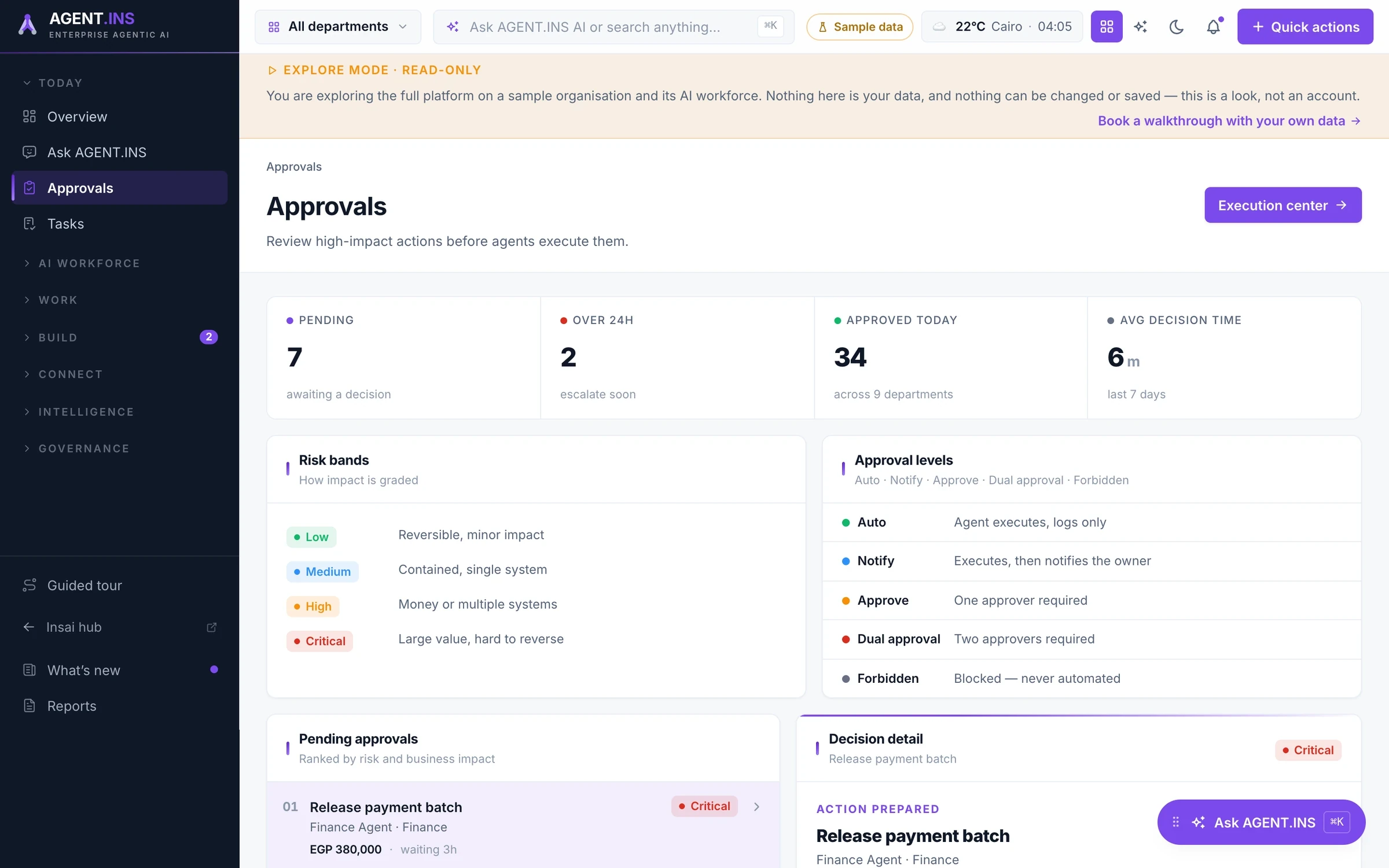This screenshot has height=868, width=1389.
Task: Click the Ask AGENT.INS chat icon in sidebar
Action: coord(30,152)
